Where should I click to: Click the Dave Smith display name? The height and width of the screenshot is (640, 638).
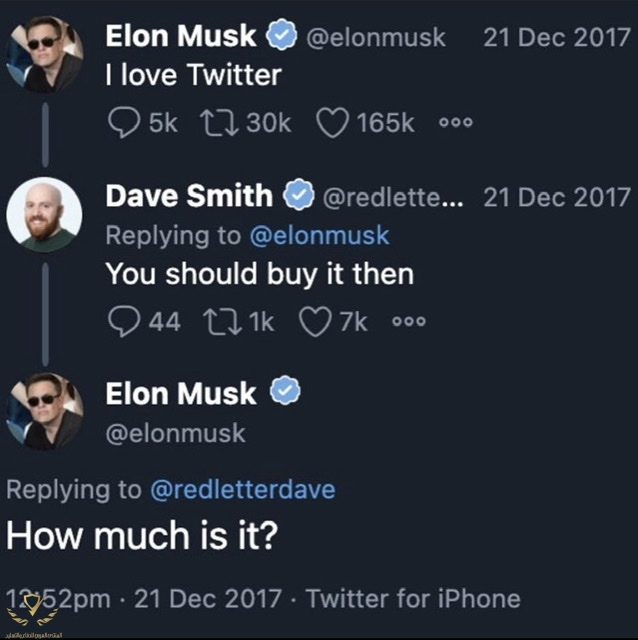191,196
